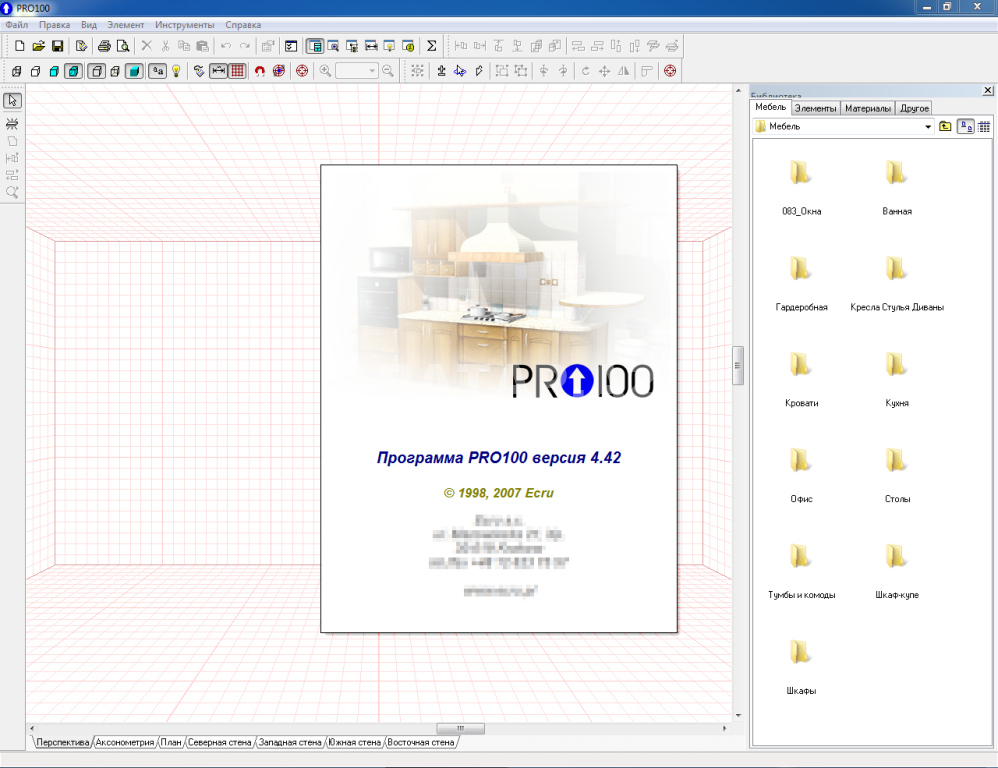This screenshot has width=998, height=768.
Task: Open the Шкаф-купе folder
Action: tap(897, 571)
